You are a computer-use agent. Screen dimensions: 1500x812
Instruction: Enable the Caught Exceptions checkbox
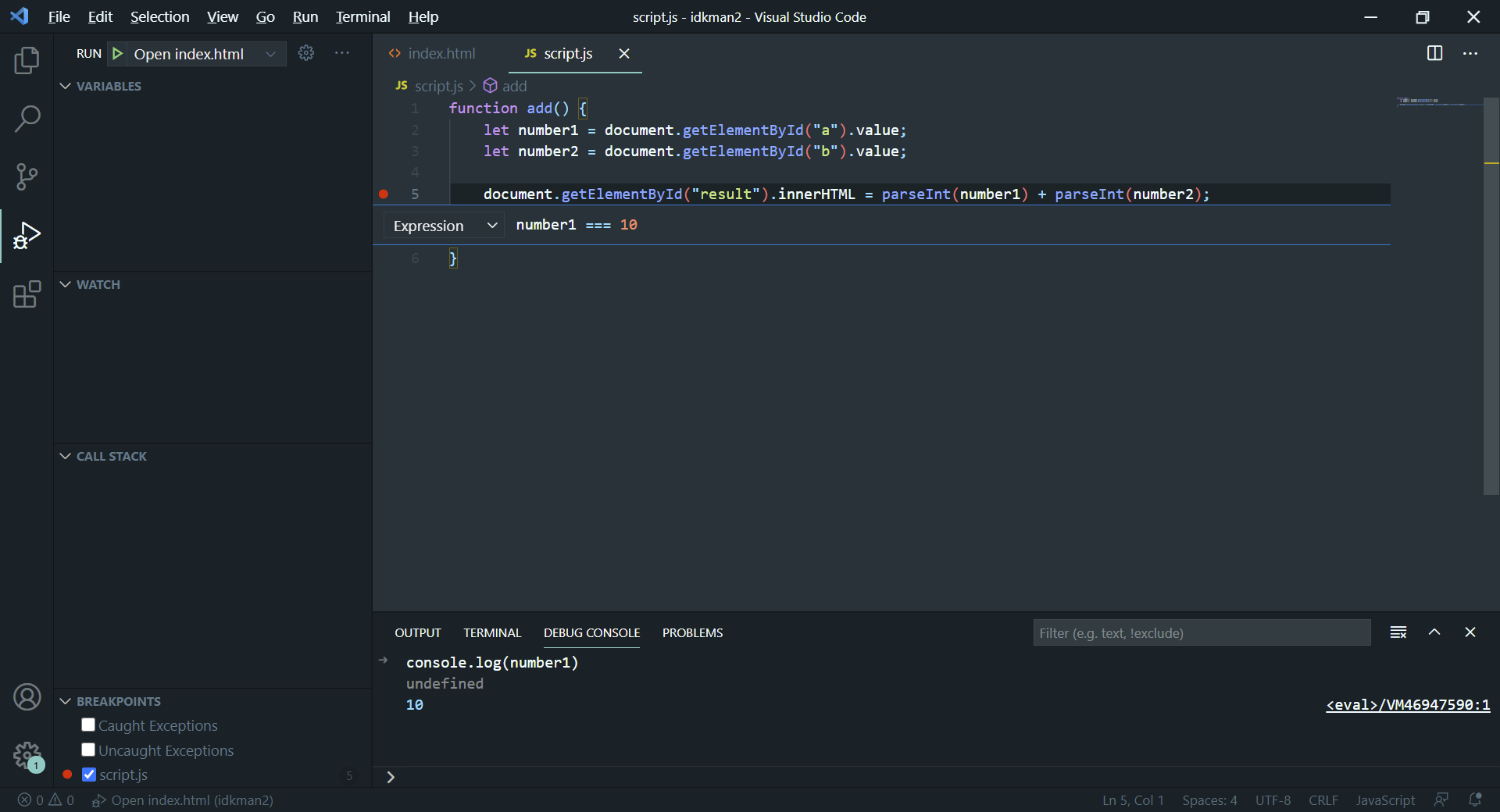pyautogui.click(x=87, y=725)
